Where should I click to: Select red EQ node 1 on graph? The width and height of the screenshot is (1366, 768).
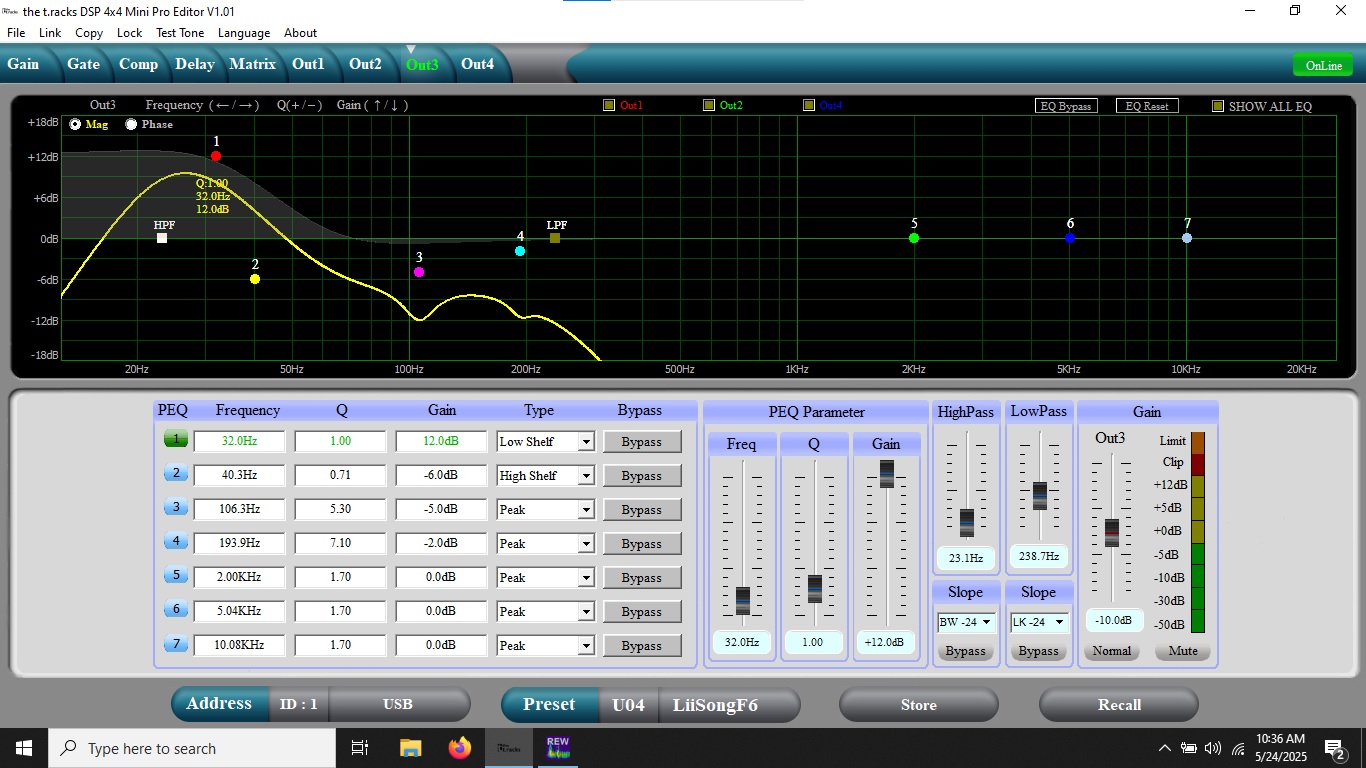click(216, 156)
